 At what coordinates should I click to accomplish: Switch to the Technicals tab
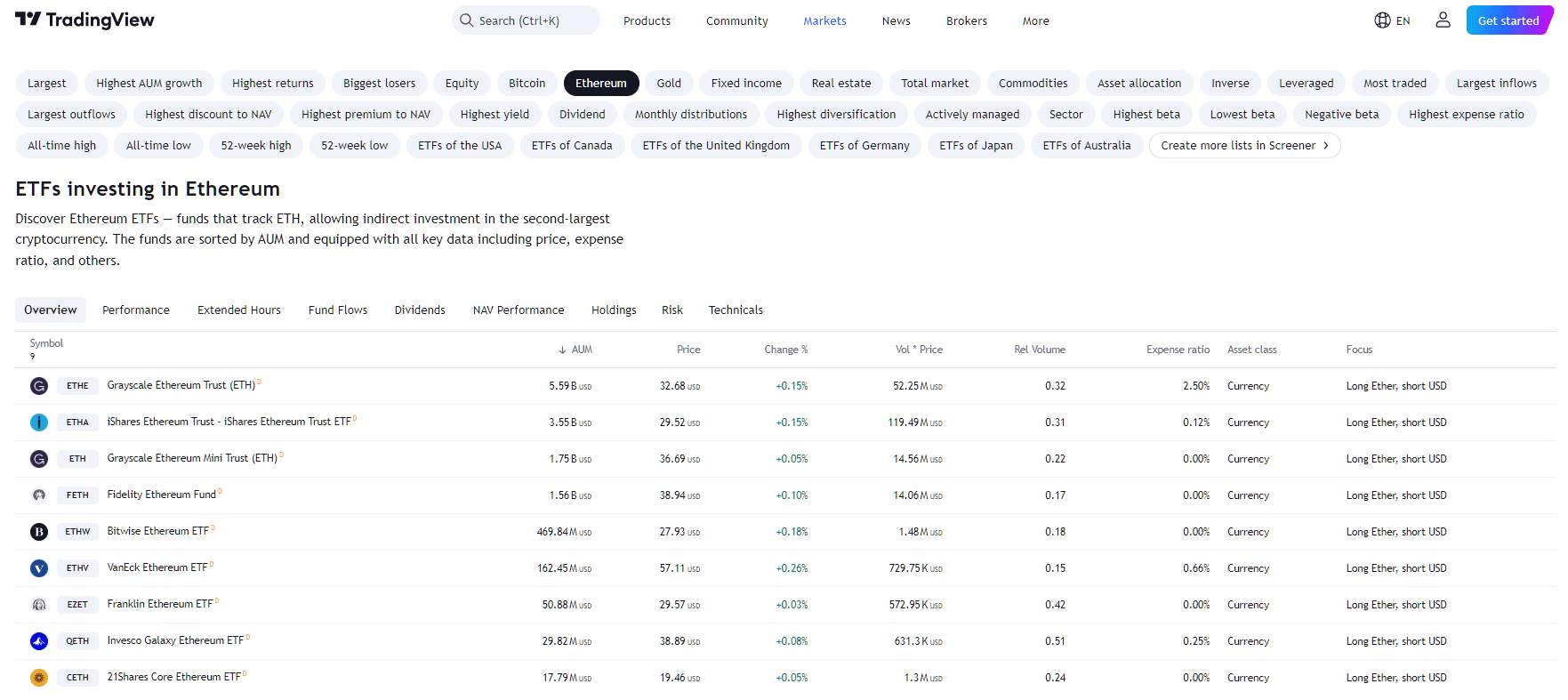(736, 310)
